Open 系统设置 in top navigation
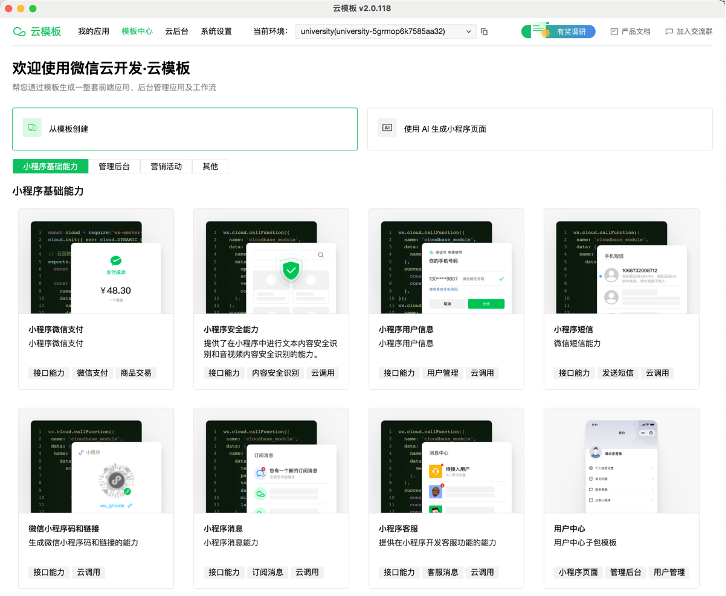The height and width of the screenshot is (596, 726). (216, 31)
